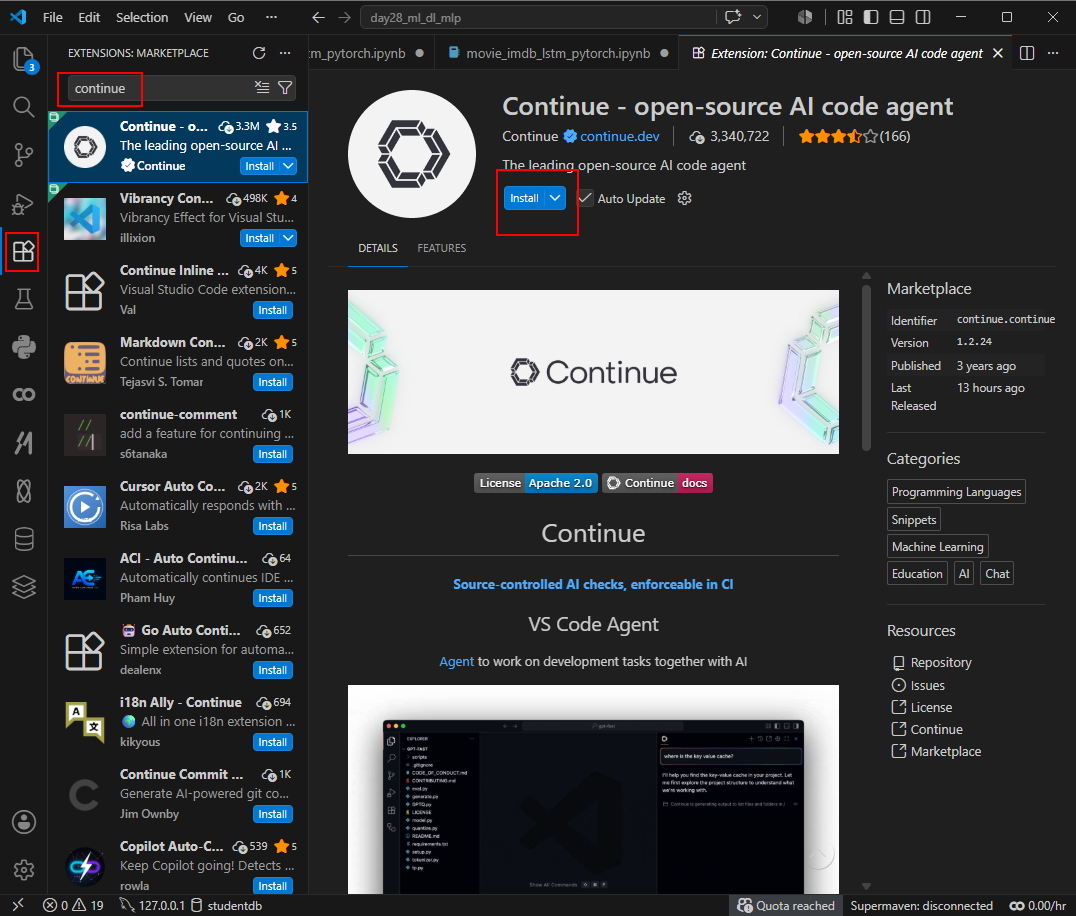Open the stacked layers icon in activity bar
This screenshot has width=1076, height=916.
coord(23,587)
